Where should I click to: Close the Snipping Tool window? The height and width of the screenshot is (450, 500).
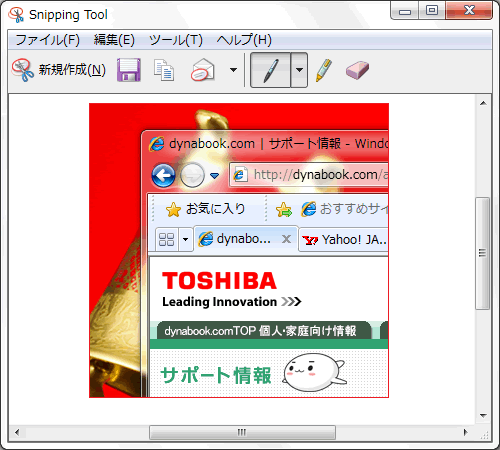point(469,11)
